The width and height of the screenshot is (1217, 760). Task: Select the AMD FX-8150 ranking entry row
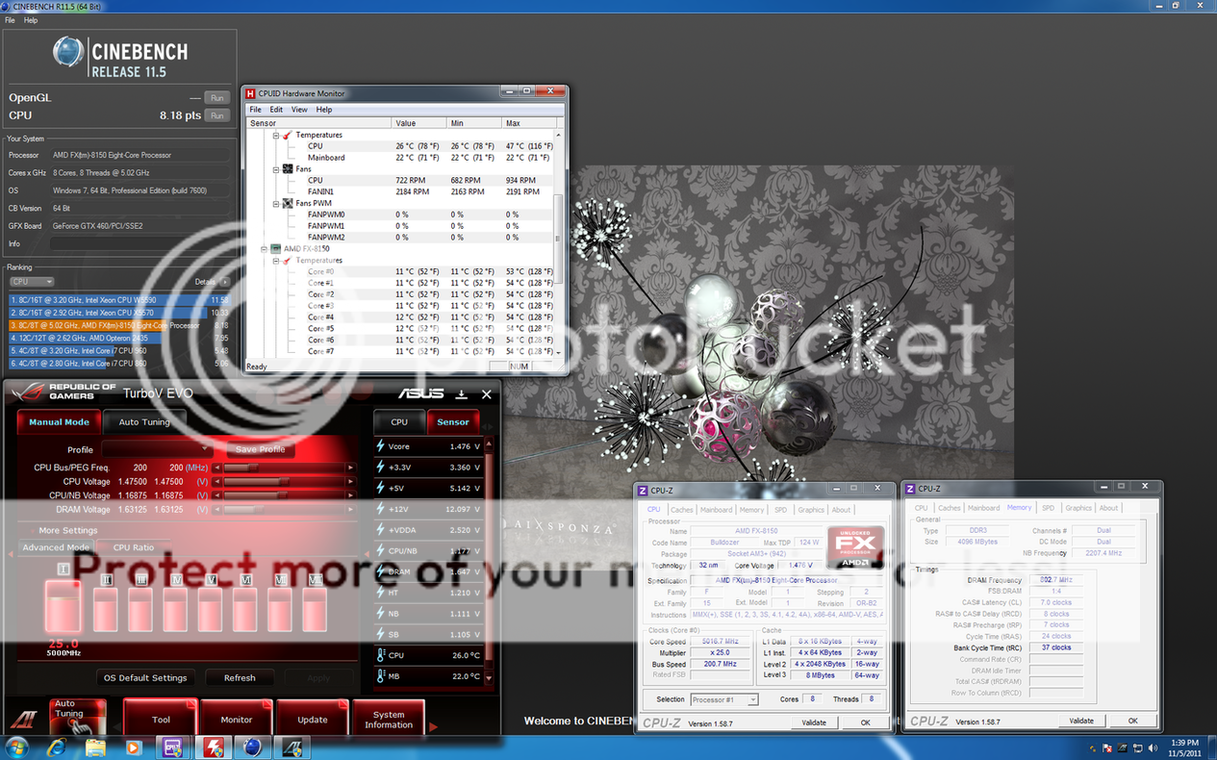pos(119,325)
